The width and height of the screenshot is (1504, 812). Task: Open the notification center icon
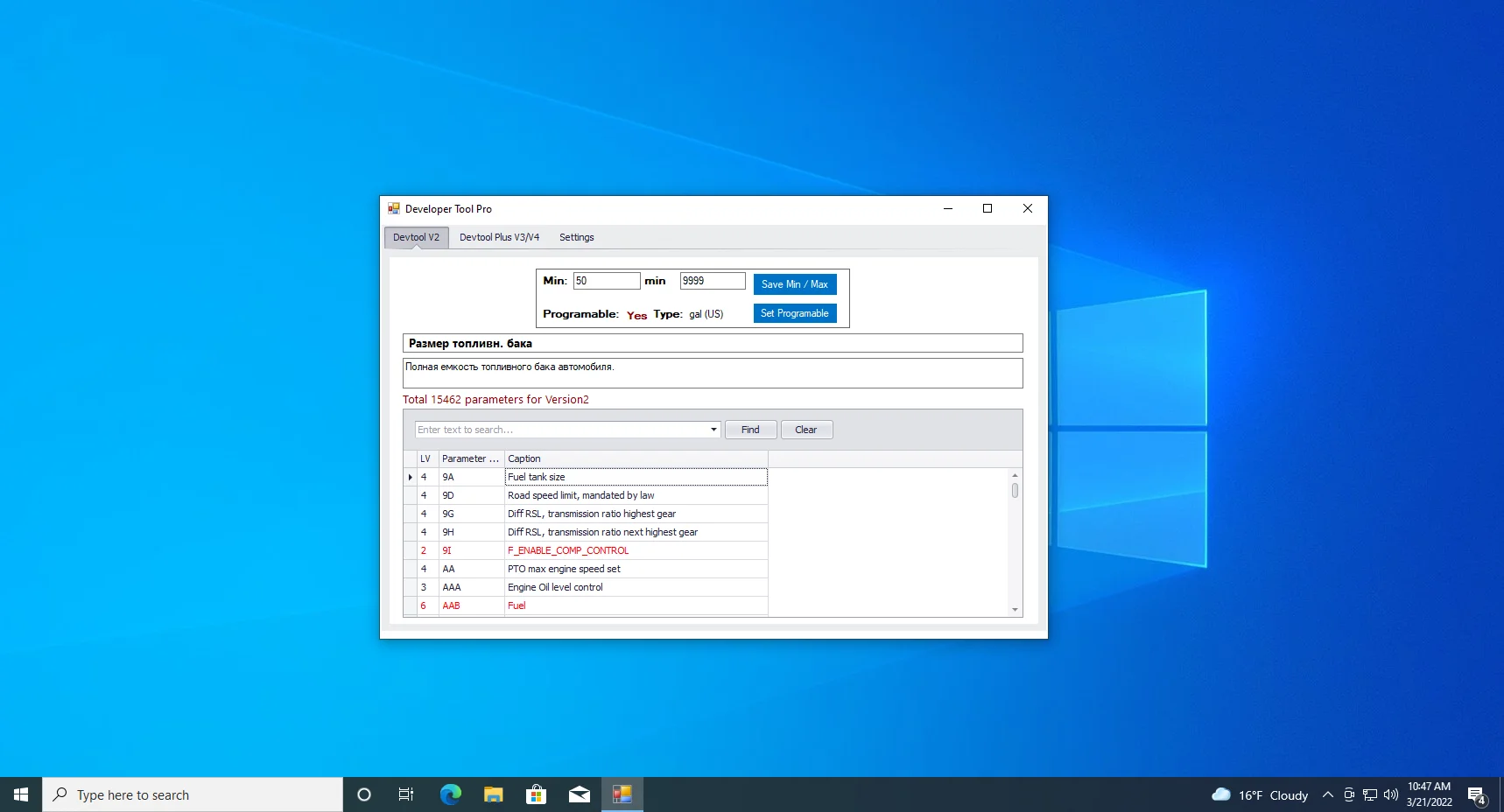(1477, 795)
